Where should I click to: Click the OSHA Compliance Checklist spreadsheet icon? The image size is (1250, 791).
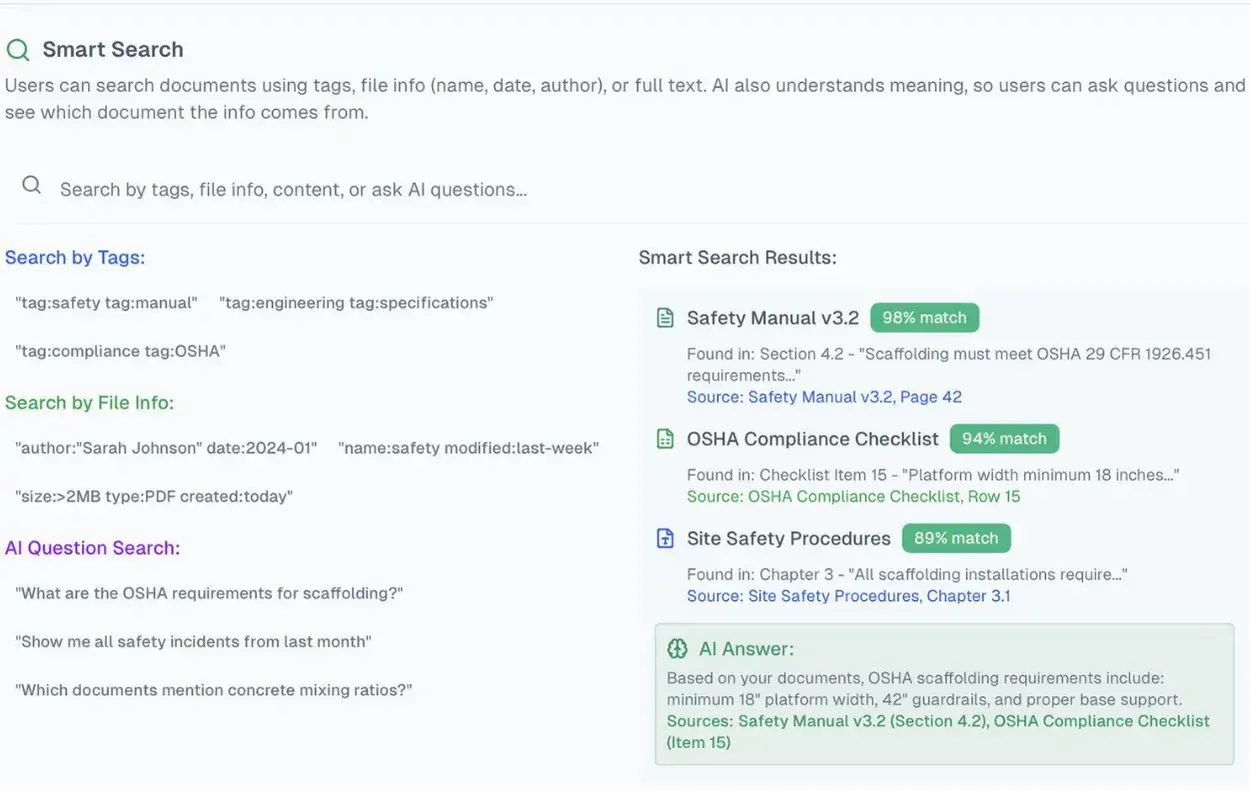(665, 439)
